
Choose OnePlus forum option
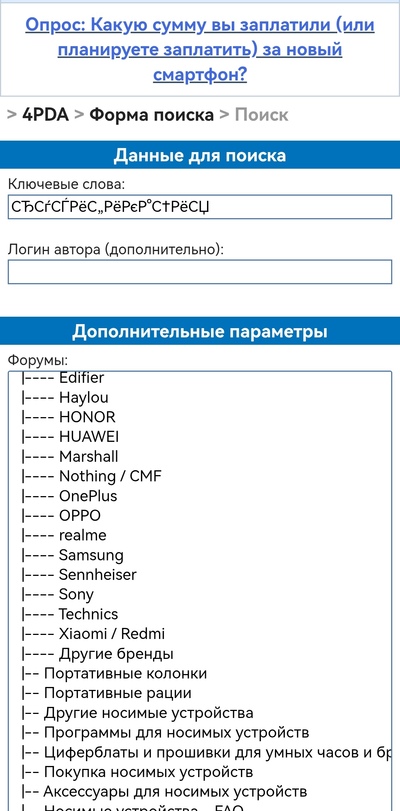click(200, 496)
